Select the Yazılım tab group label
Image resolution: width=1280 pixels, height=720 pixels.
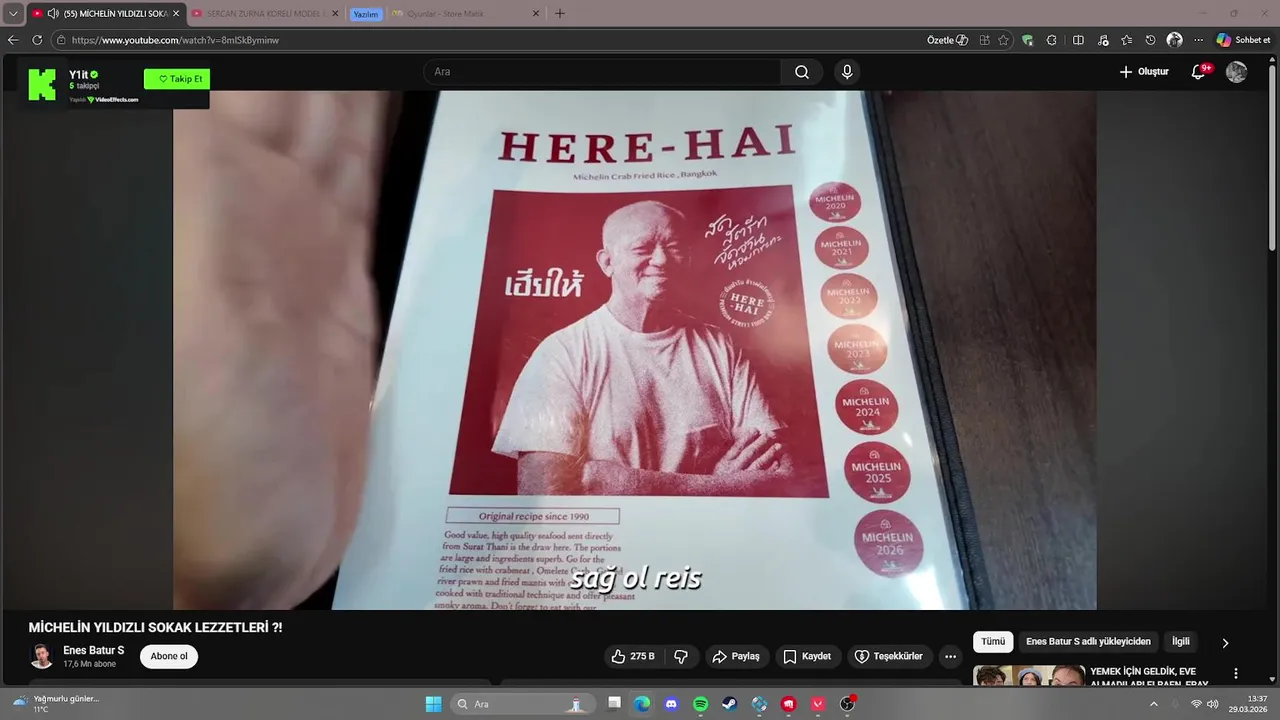click(x=366, y=14)
